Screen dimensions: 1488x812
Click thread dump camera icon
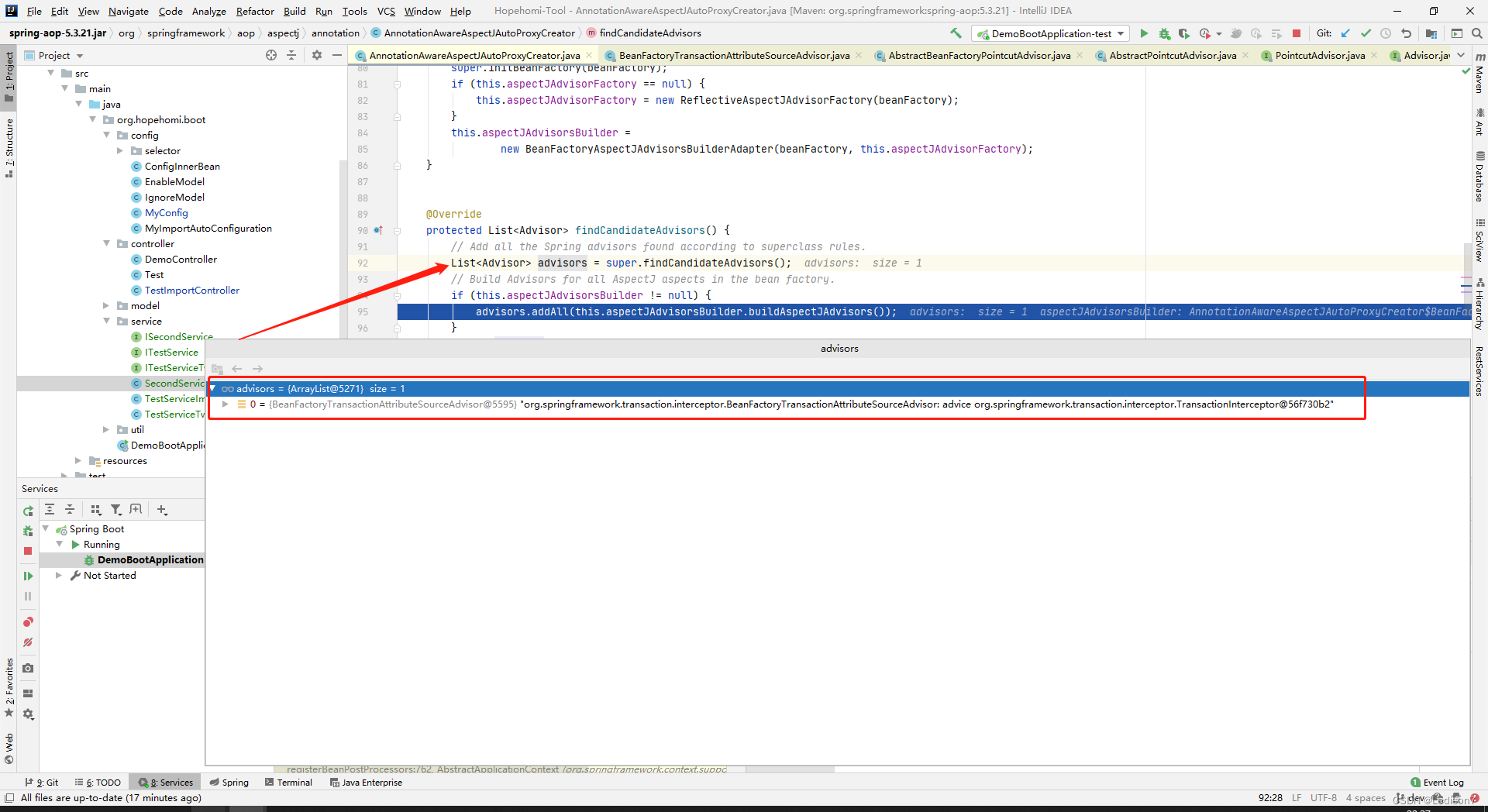click(x=28, y=668)
